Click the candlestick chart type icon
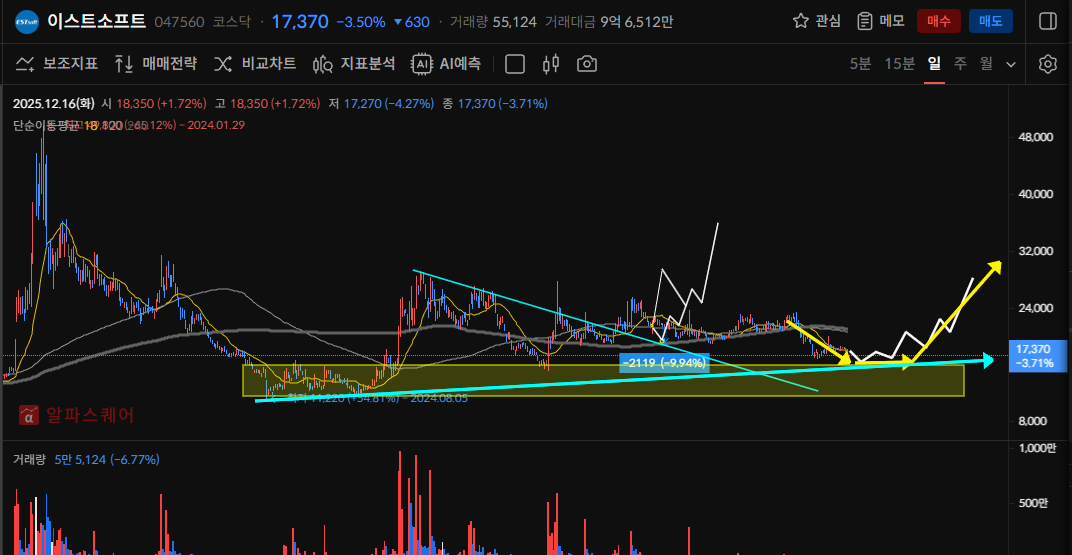Image resolution: width=1072 pixels, height=555 pixels. tap(550, 64)
